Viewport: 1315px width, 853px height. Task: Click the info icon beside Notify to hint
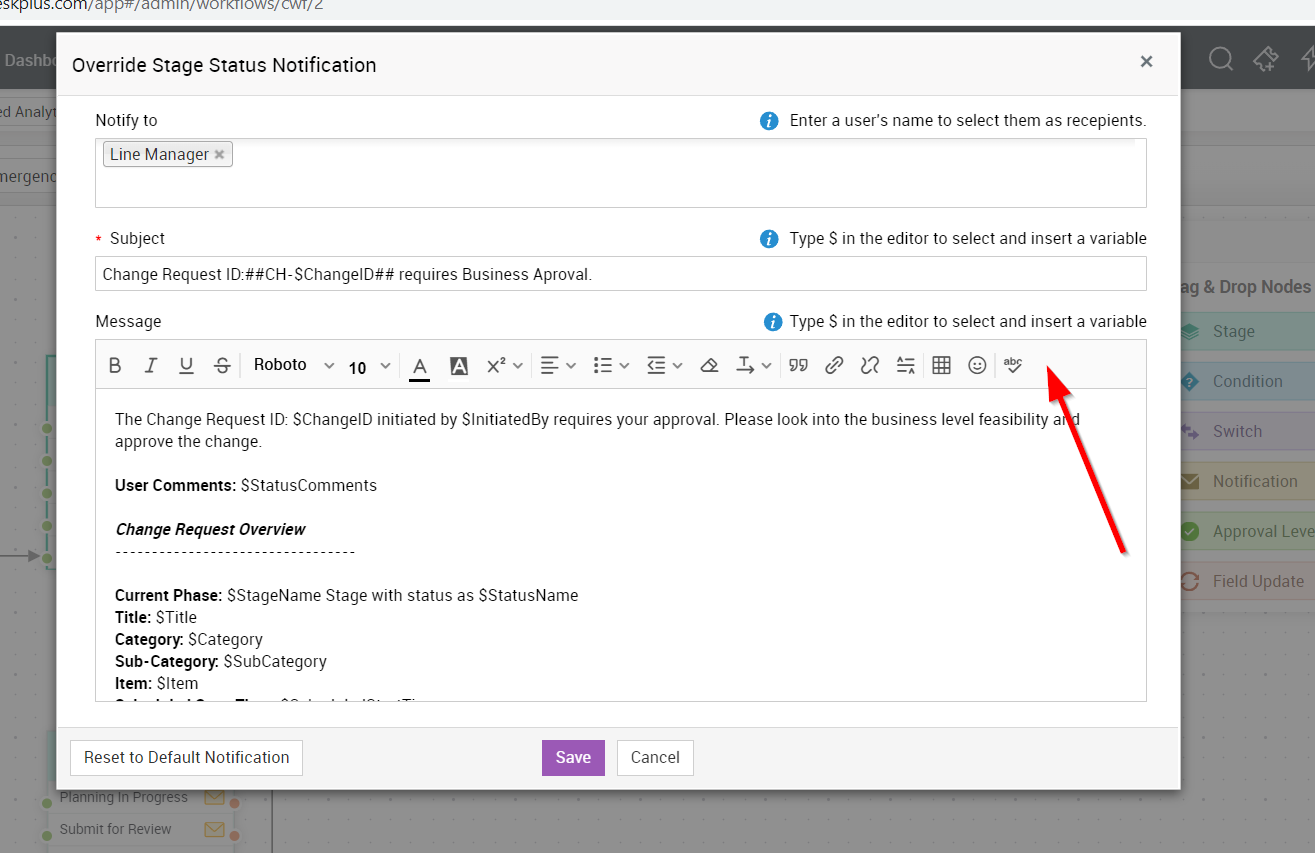[x=769, y=121]
